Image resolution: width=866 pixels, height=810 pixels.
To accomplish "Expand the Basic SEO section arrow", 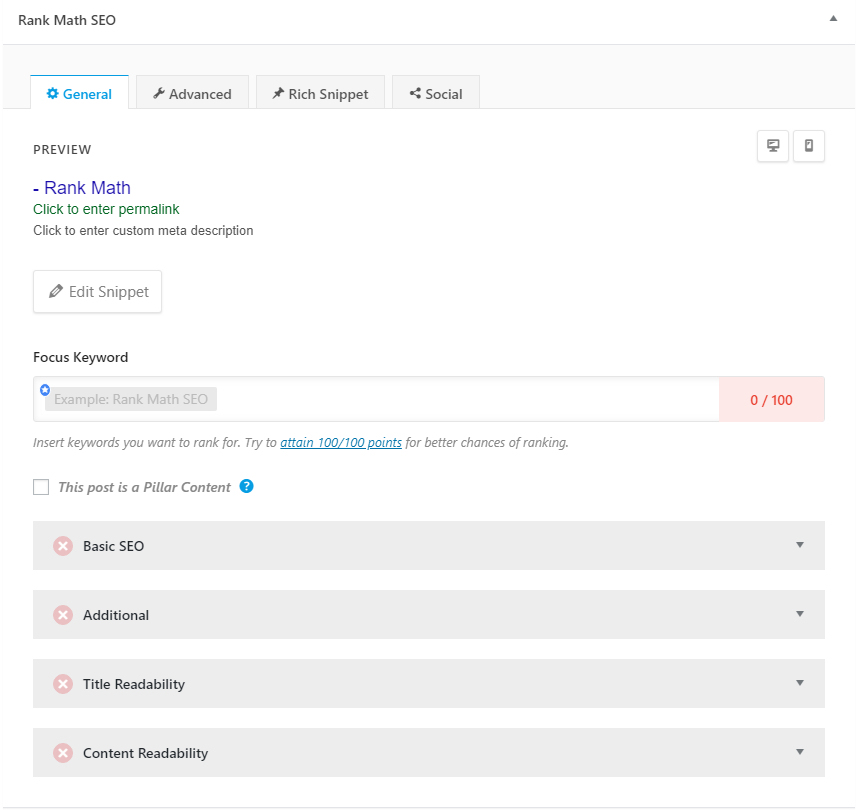I will (800, 545).
